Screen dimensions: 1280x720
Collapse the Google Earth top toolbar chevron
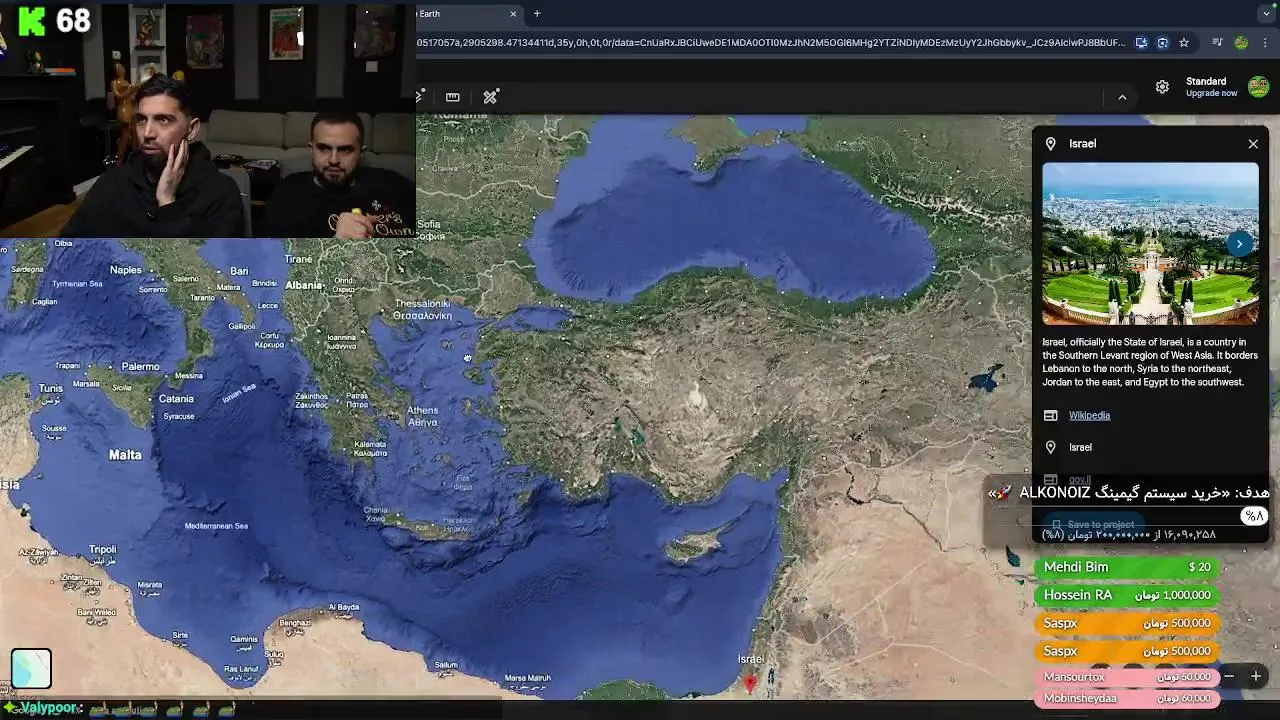[x=1122, y=97]
